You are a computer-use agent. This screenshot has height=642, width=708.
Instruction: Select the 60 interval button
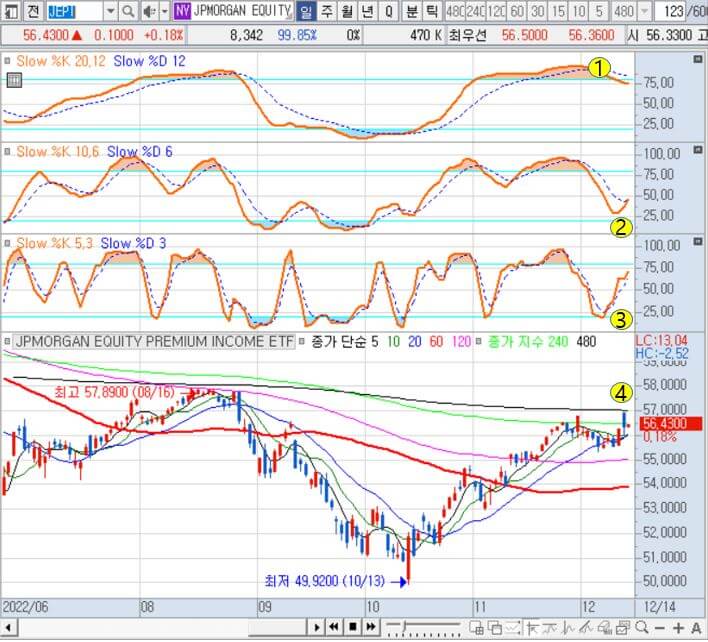[x=517, y=11]
